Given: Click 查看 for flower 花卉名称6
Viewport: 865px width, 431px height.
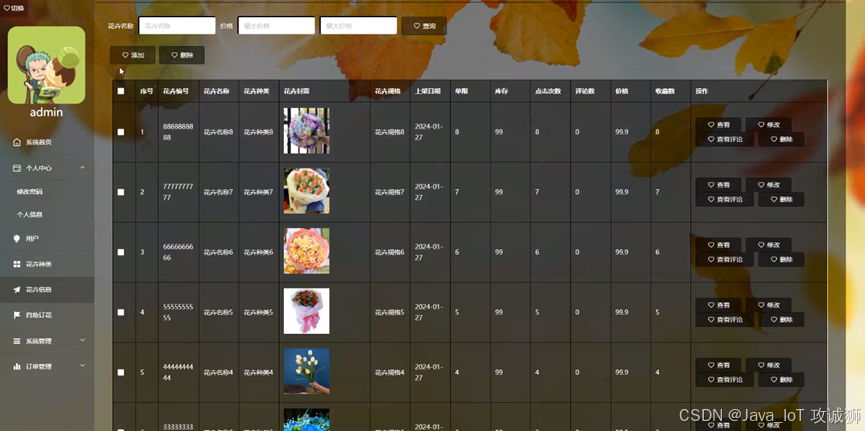Looking at the screenshot, I should point(718,245).
